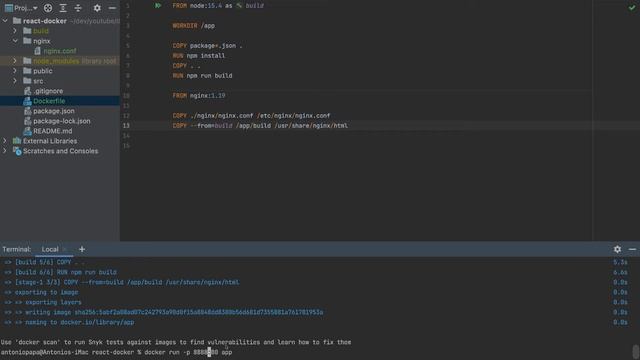Hide the Project tool window
The width and height of the screenshot is (640, 360).
click(112, 8)
